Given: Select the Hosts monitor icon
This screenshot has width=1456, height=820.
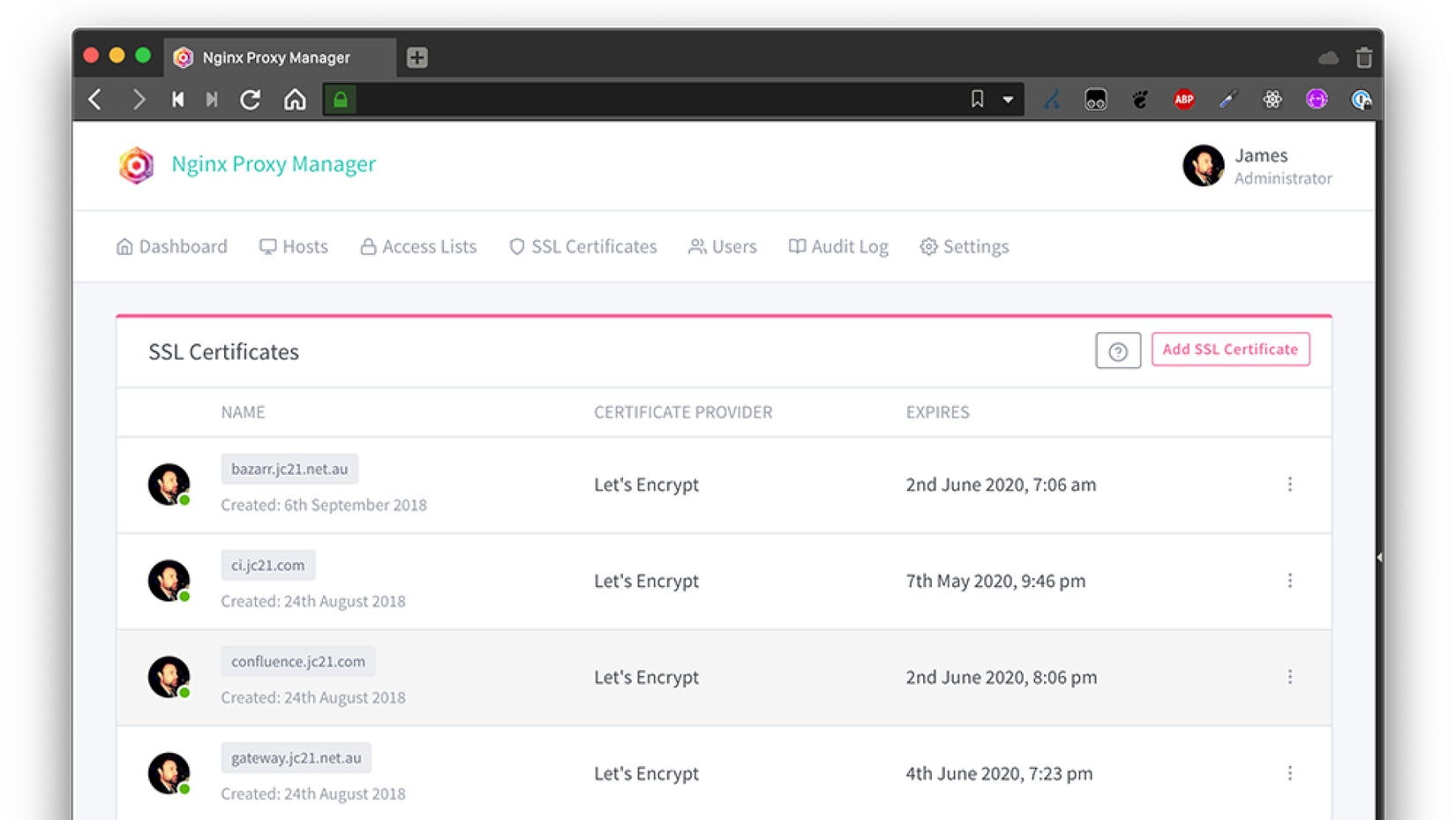Looking at the screenshot, I should click(267, 247).
